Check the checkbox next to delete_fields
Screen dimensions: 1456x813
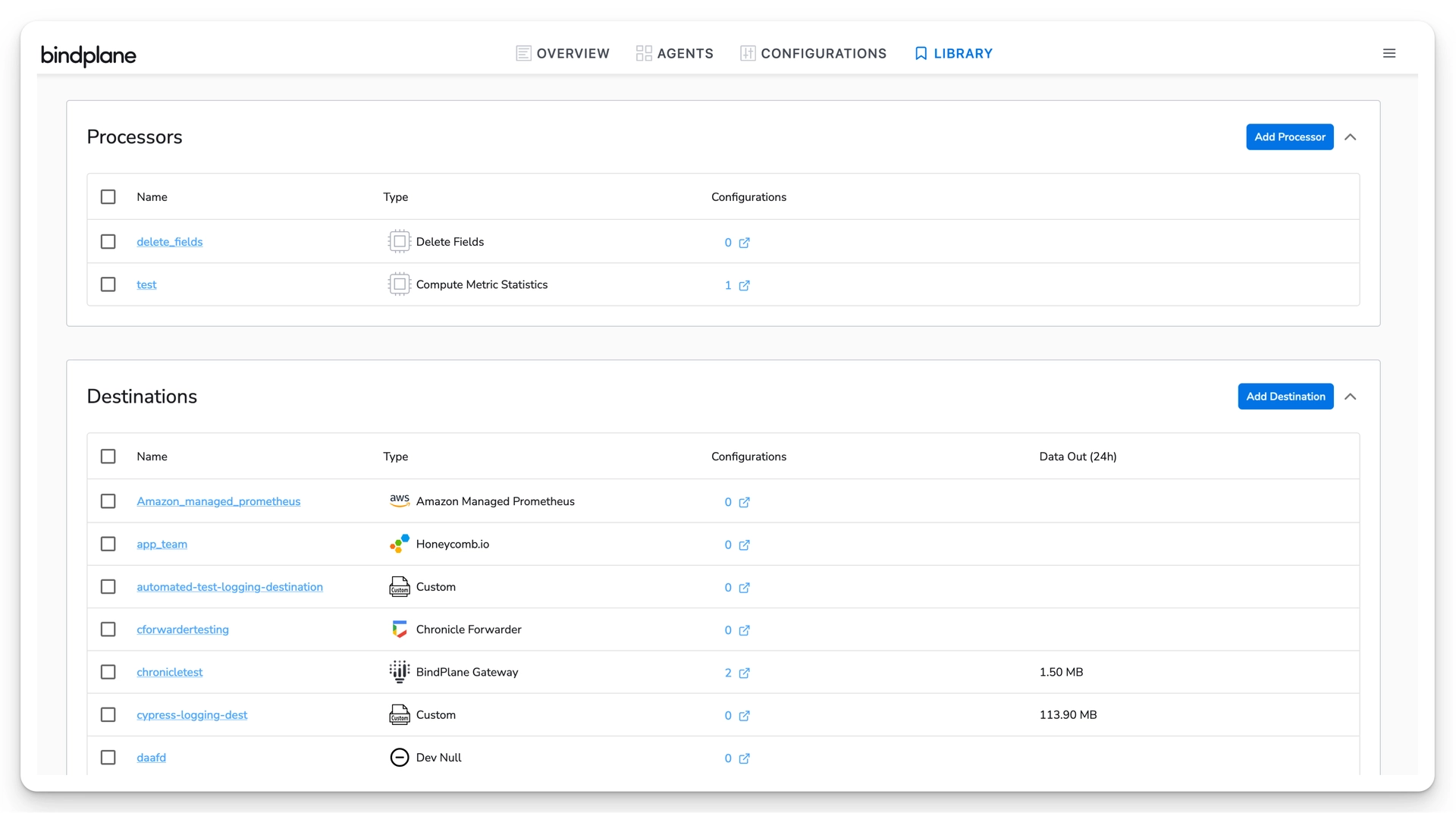[x=108, y=241]
